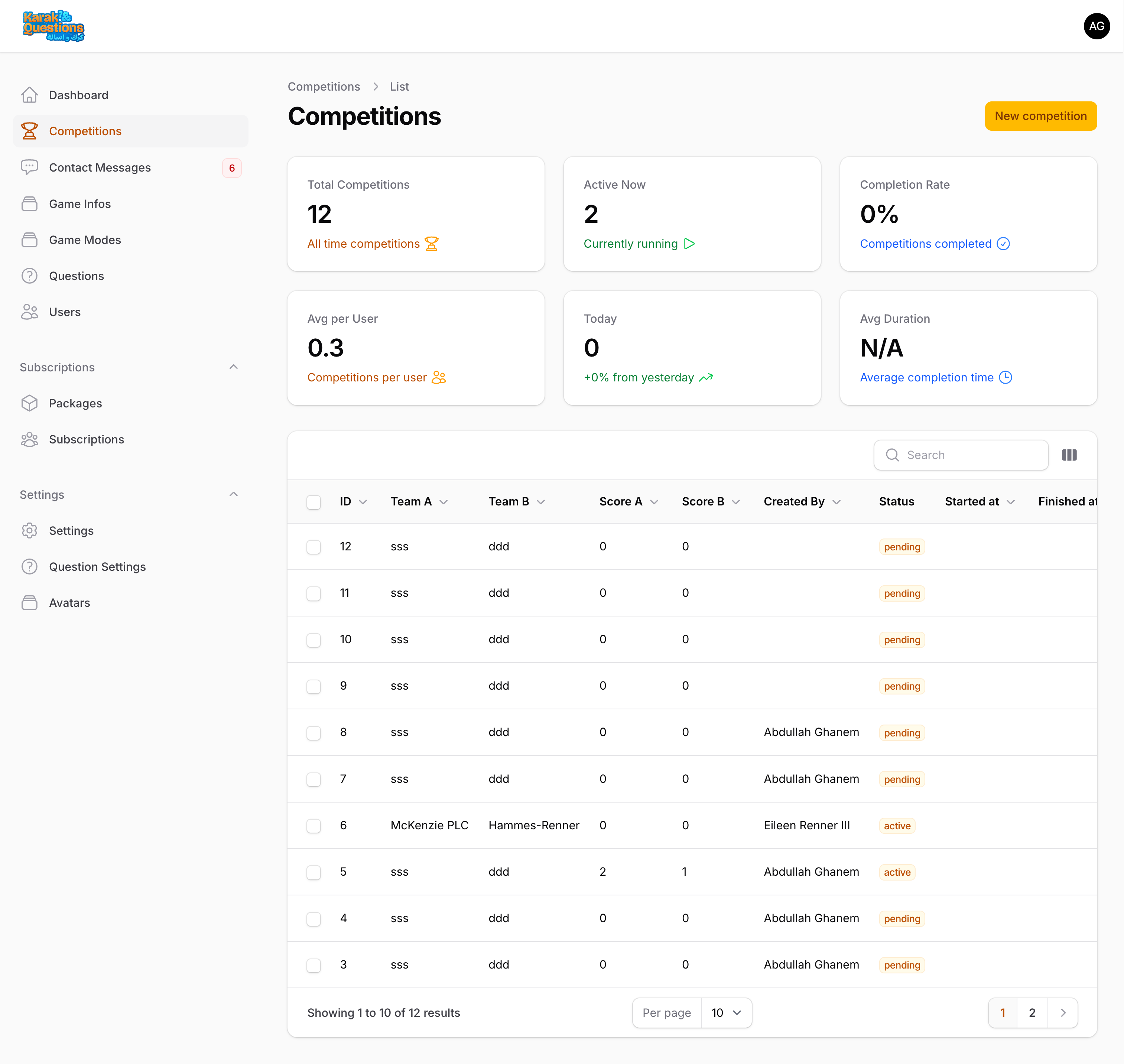
Task: Select the checkbox for competition ID 12
Action: pos(314,547)
